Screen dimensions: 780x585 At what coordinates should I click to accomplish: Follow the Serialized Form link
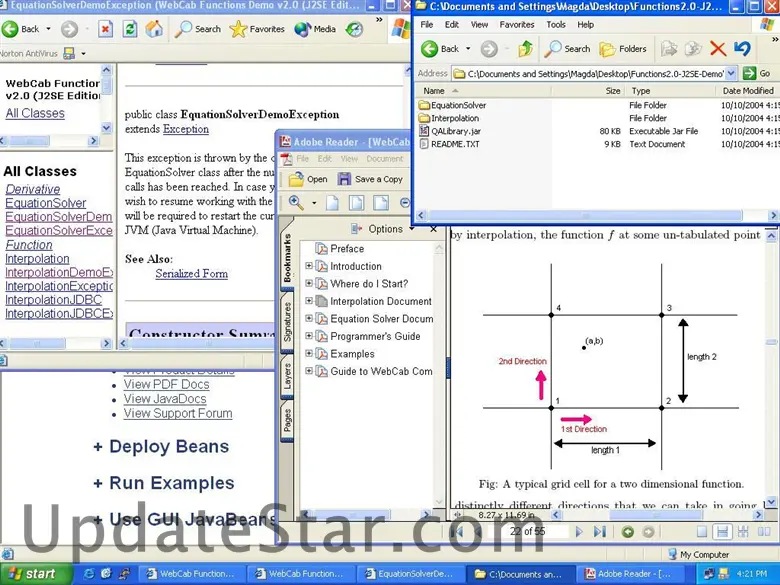point(192,274)
